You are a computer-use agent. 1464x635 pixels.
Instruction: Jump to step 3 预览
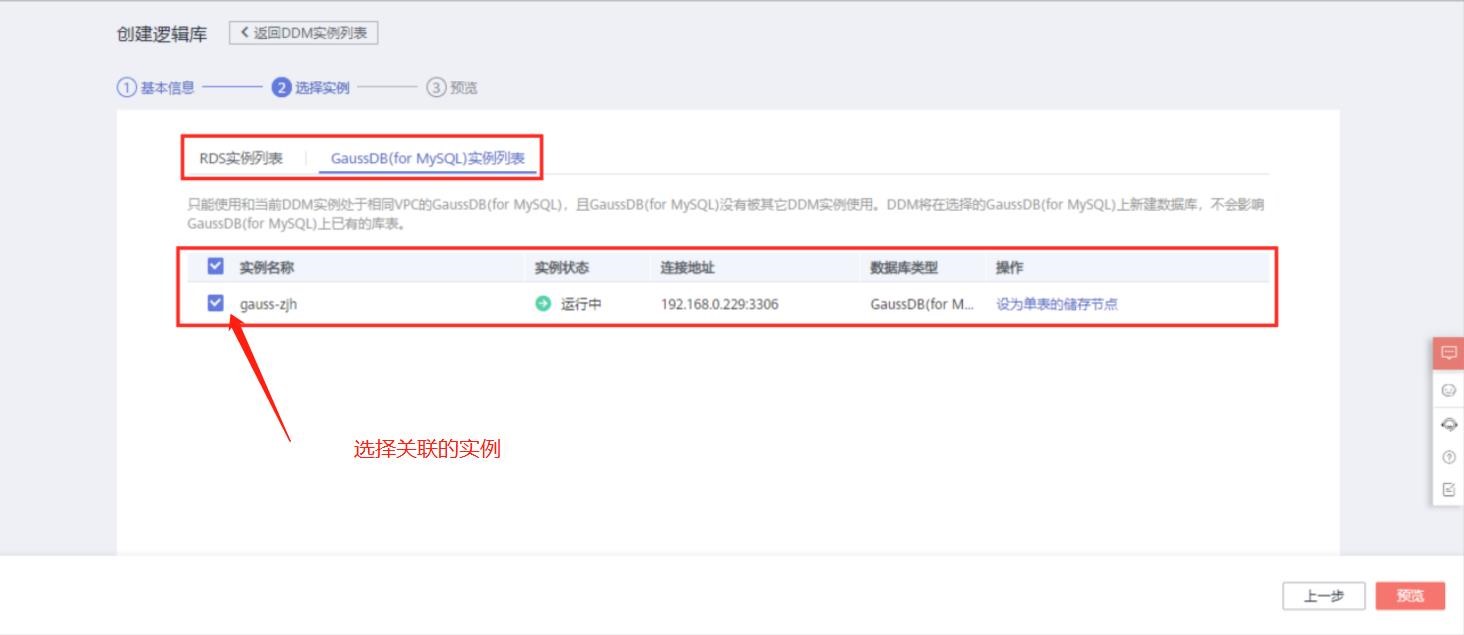[x=452, y=87]
